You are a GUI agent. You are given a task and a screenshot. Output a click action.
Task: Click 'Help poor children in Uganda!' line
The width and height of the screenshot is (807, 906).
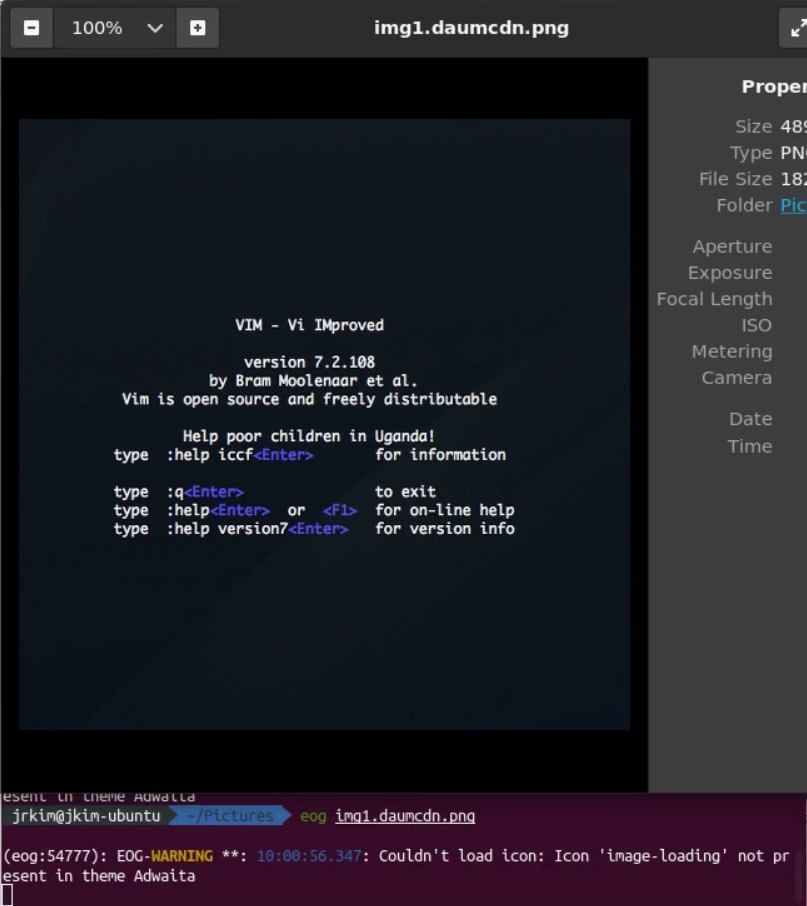click(309, 436)
